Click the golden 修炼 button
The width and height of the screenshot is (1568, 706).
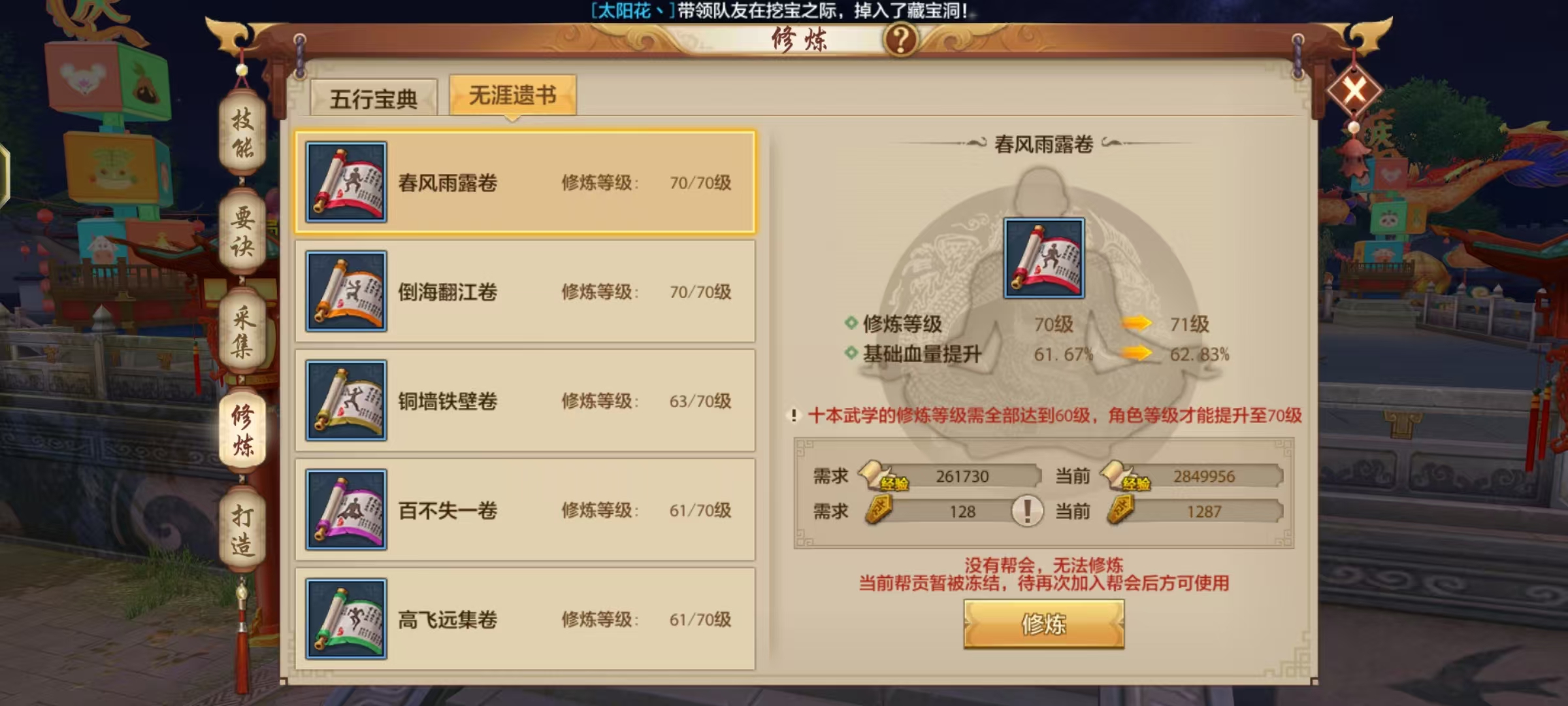1044,624
